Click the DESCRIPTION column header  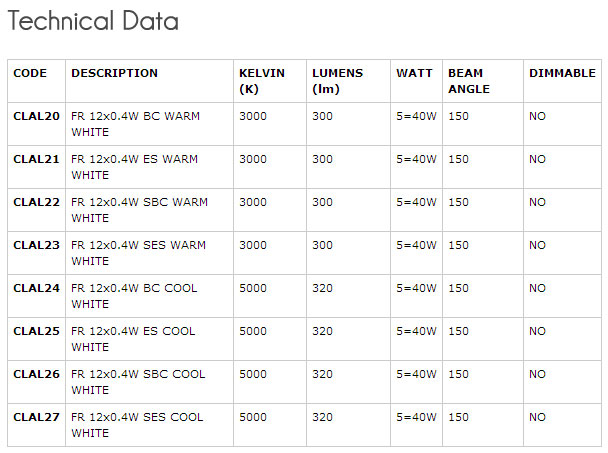click(x=114, y=73)
